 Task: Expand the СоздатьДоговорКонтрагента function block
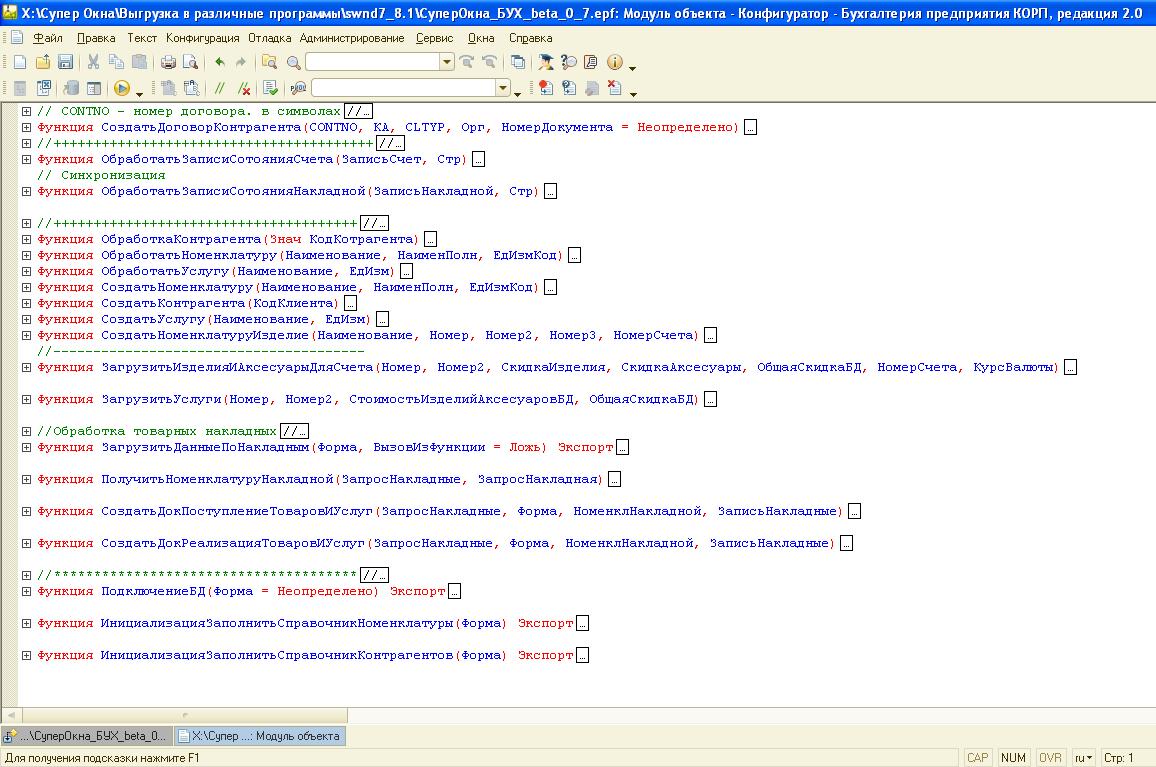click(27, 128)
